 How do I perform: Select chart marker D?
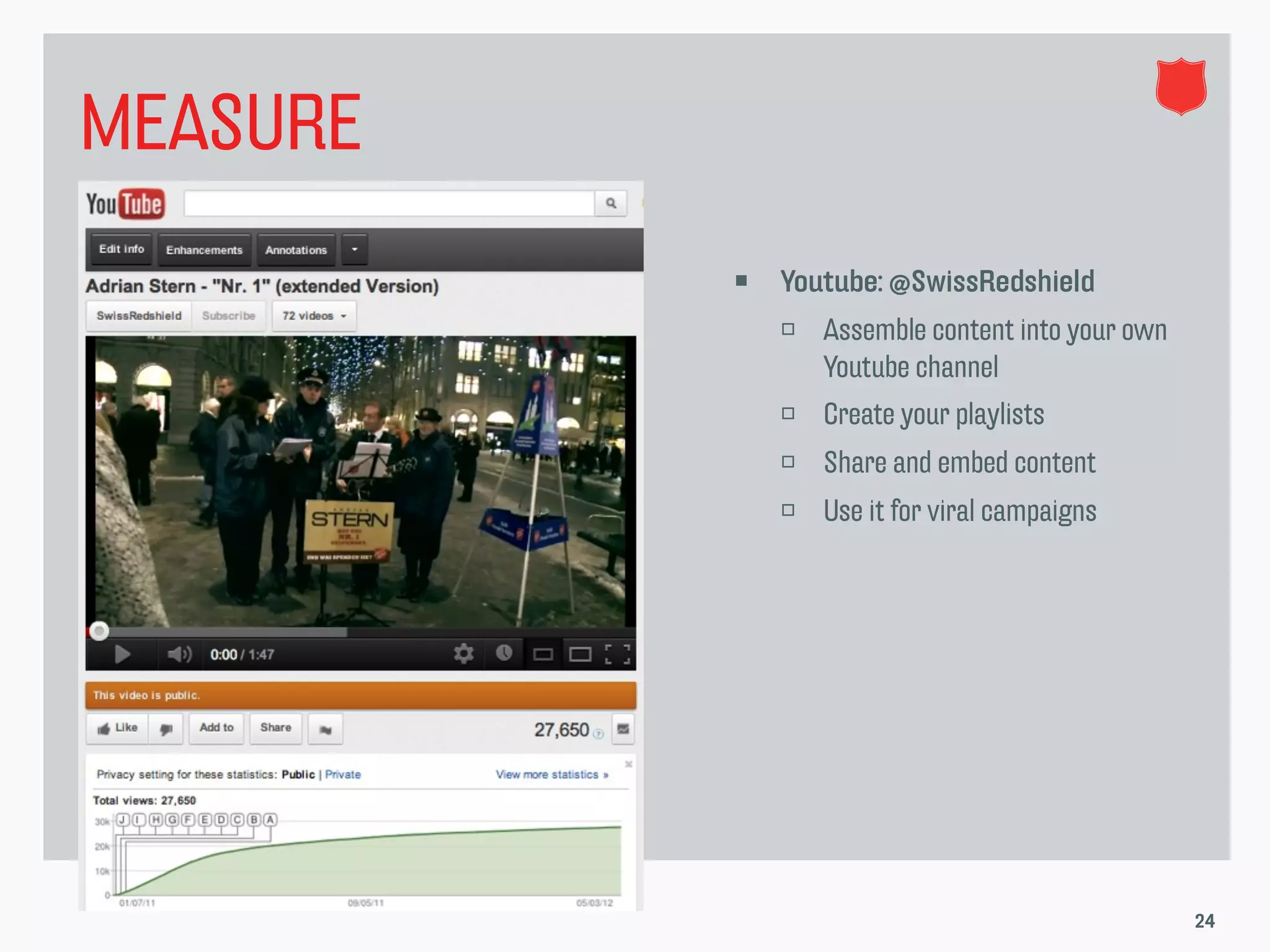[x=221, y=820]
